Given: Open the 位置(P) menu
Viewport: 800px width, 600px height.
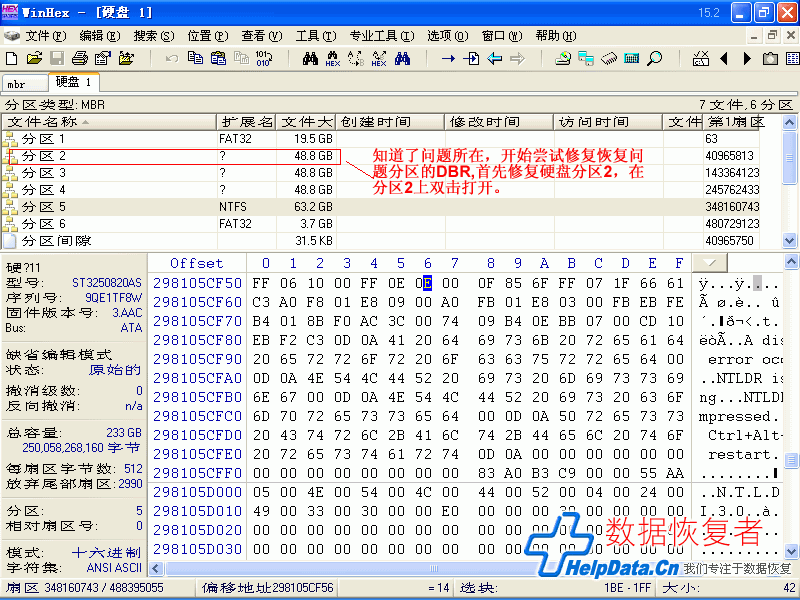Looking at the screenshot, I should [x=208, y=36].
